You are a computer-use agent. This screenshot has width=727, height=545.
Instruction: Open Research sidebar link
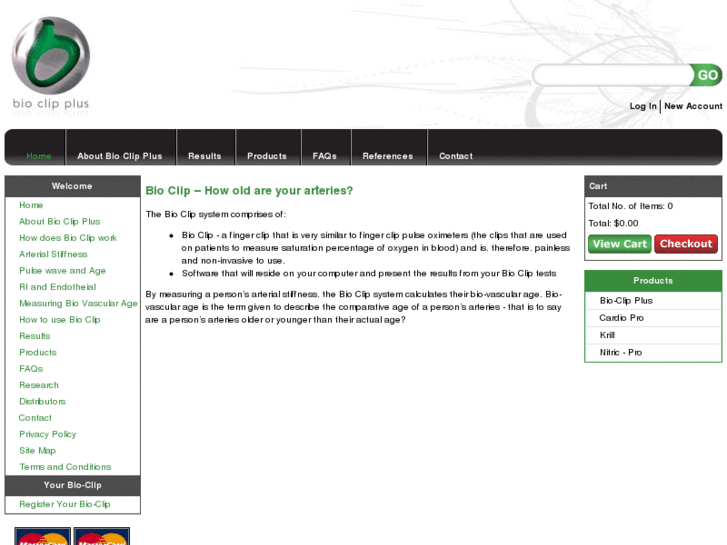pos(39,385)
